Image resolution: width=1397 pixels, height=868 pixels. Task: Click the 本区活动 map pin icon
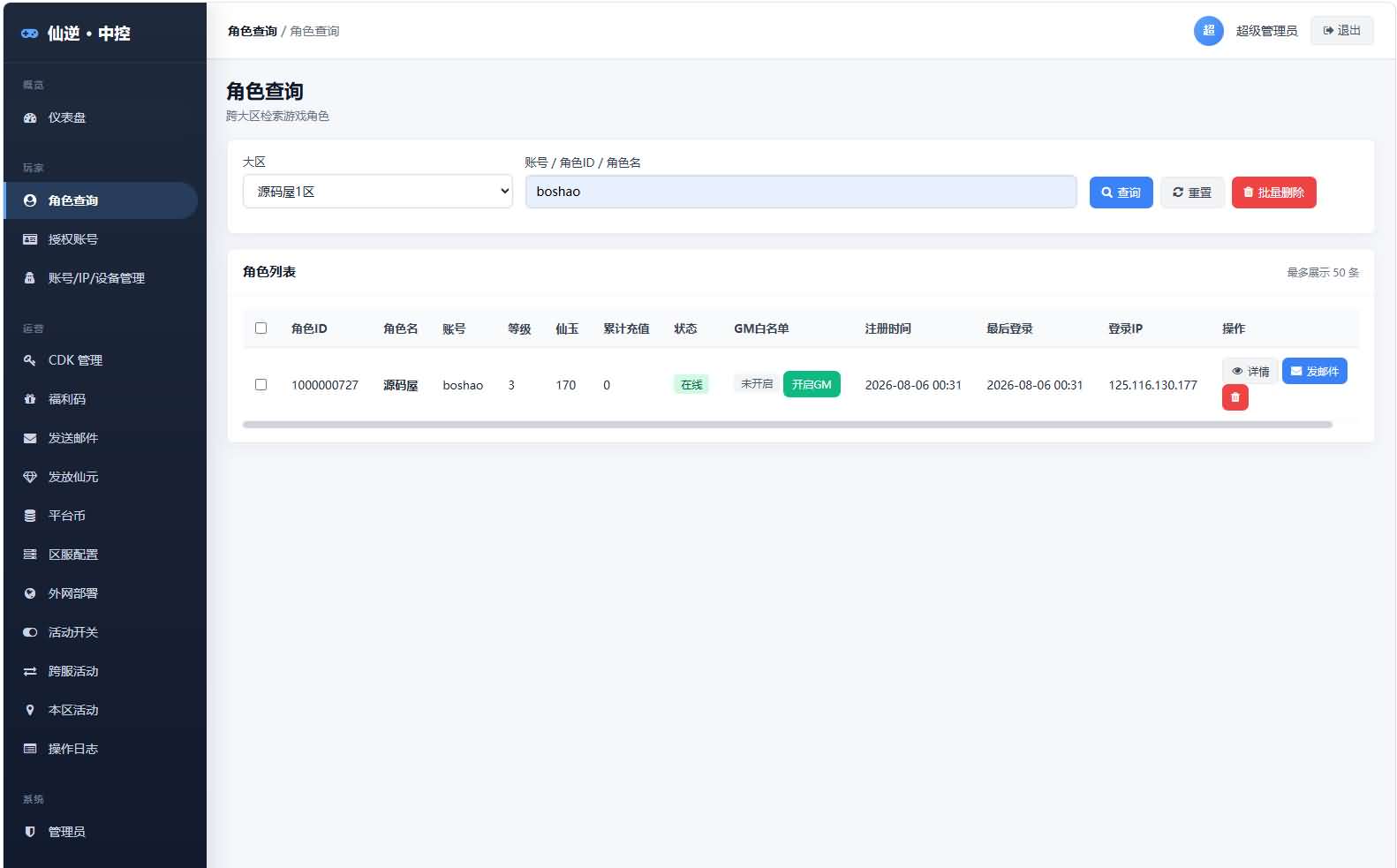tap(30, 710)
